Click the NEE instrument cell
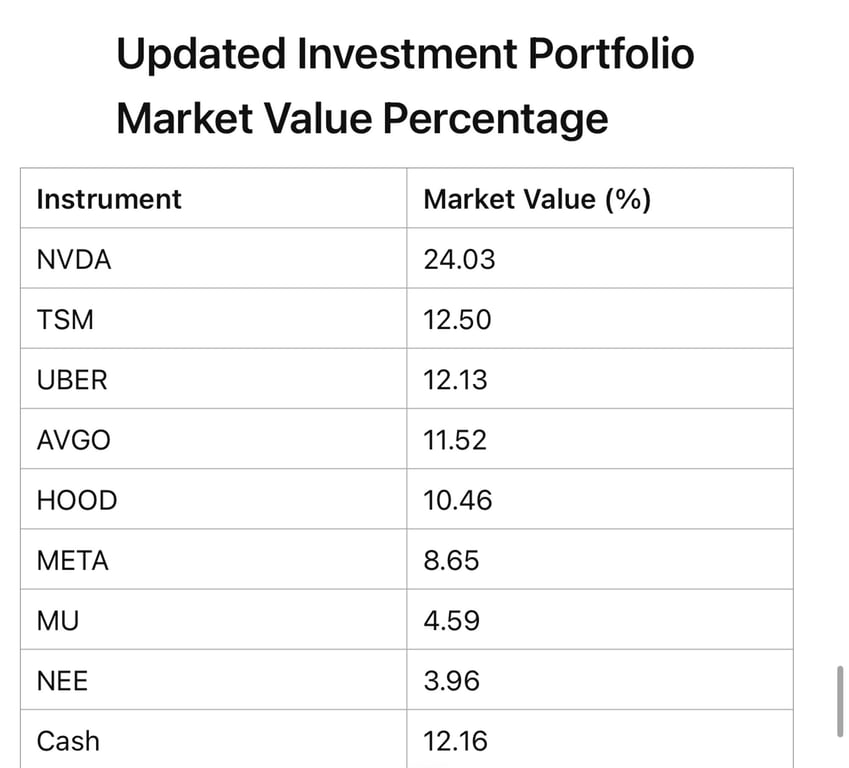The height and width of the screenshot is (768, 849). coord(62,681)
